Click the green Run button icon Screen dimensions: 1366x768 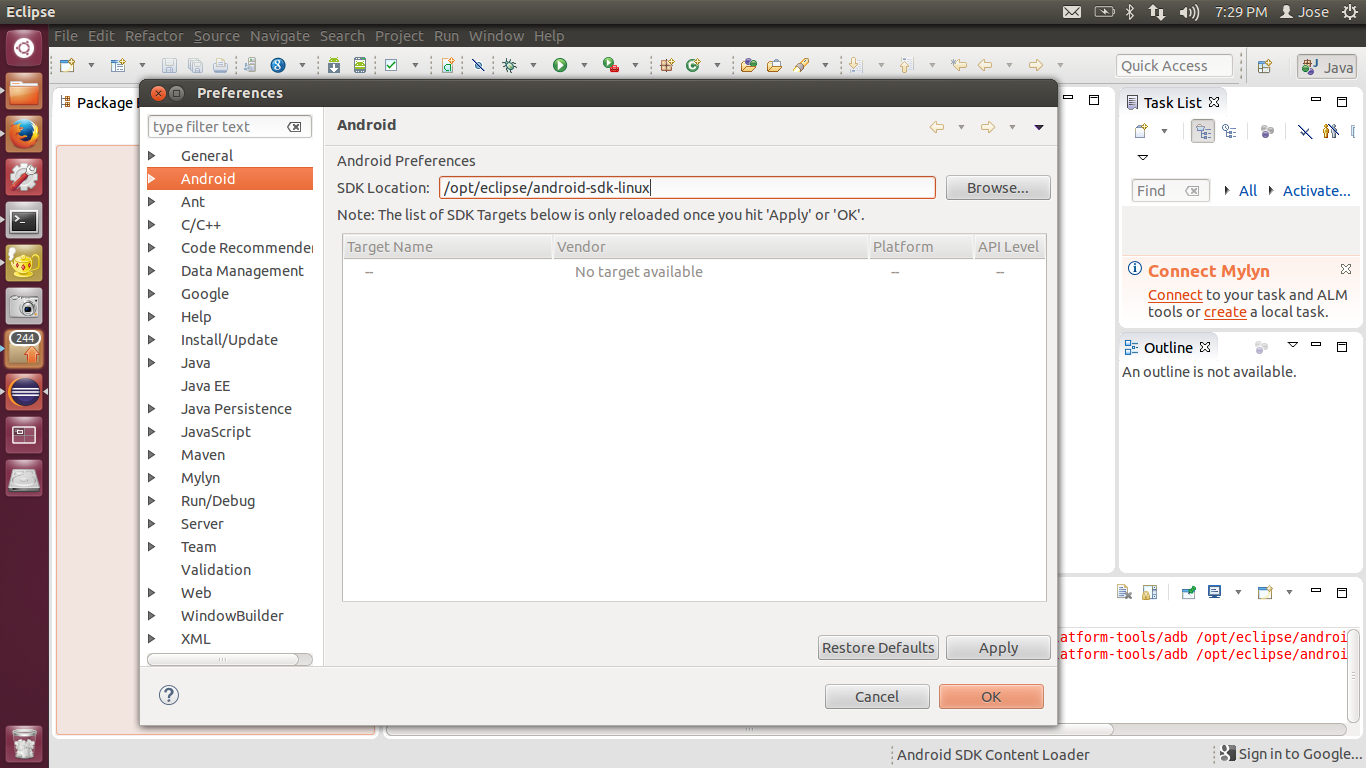pyautogui.click(x=560, y=65)
